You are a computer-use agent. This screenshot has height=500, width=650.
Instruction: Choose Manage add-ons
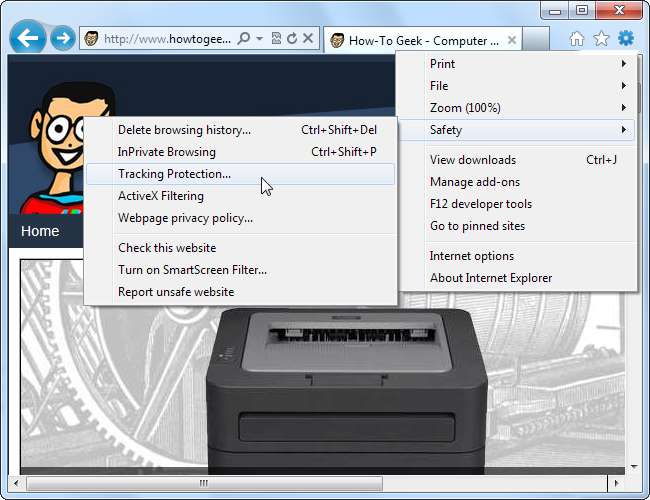(517, 182)
